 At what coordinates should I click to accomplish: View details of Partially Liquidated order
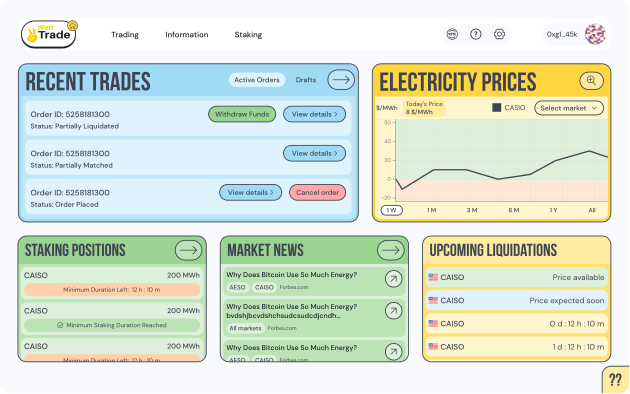point(314,114)
